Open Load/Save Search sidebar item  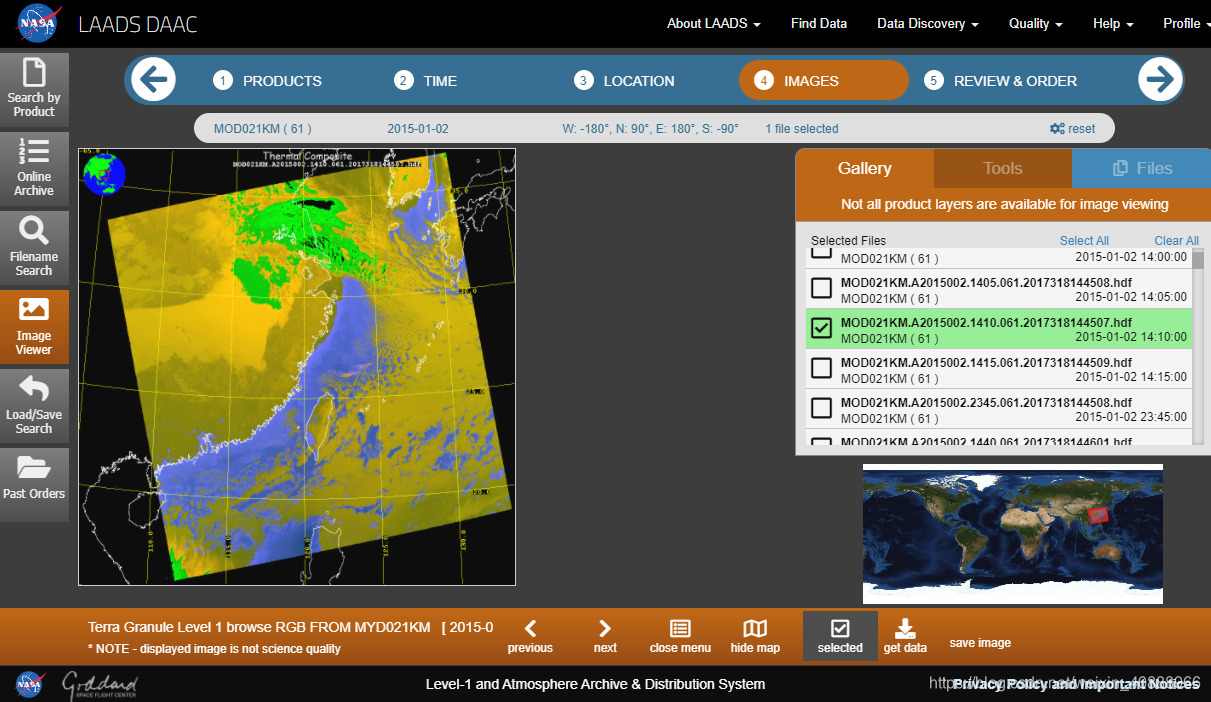[x=34, y=405]
